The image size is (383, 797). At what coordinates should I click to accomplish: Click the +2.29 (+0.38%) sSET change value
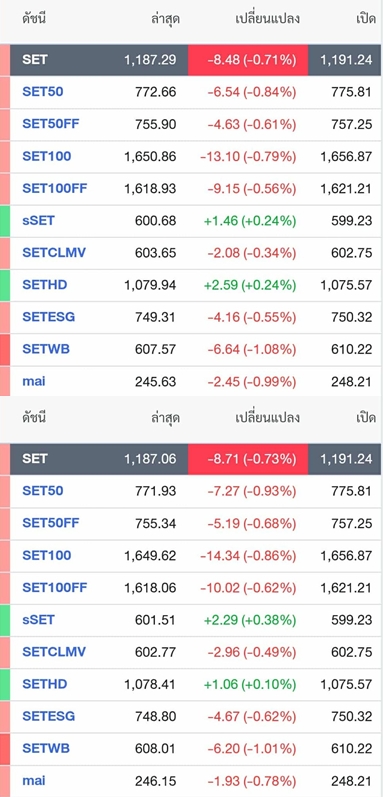249,620
